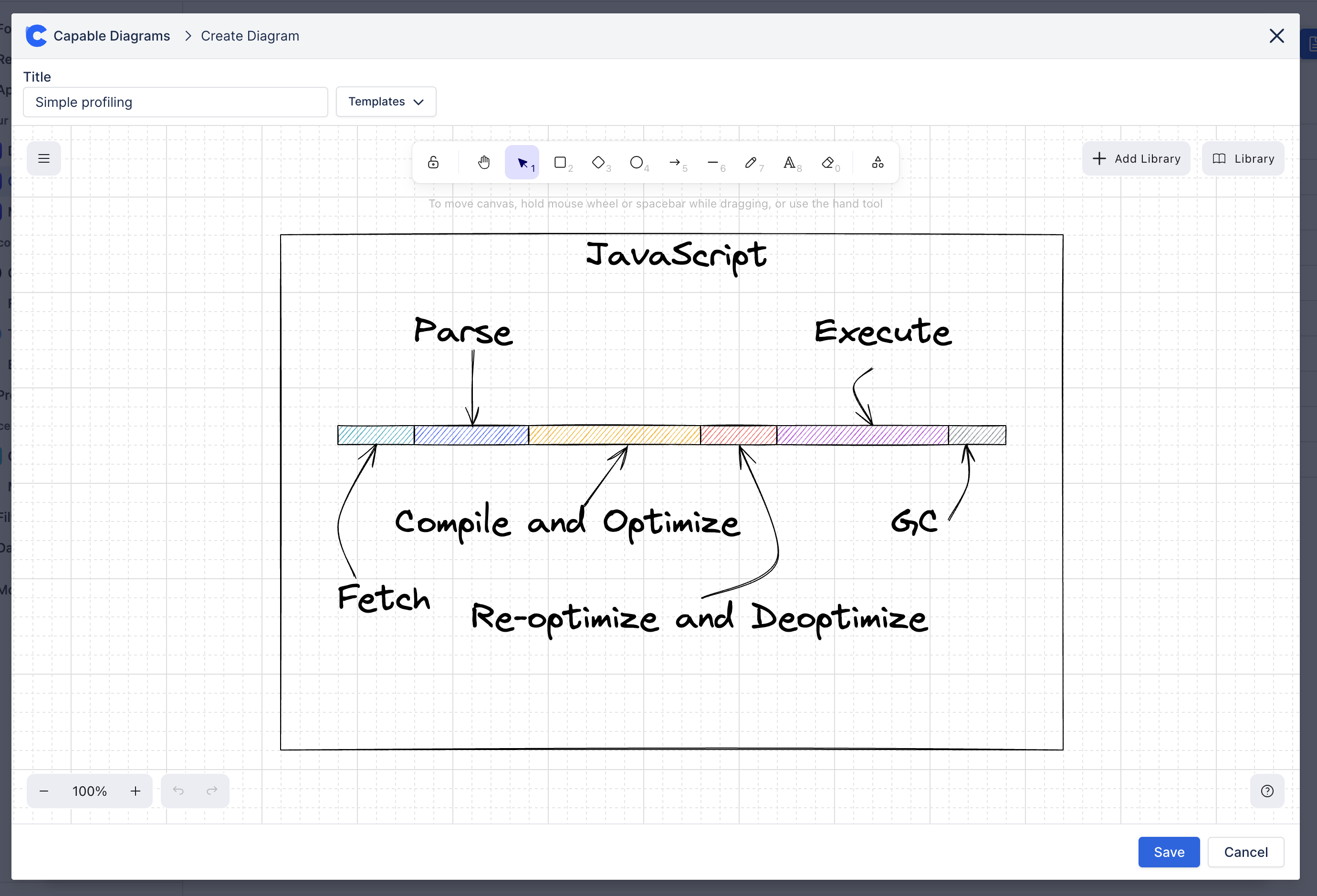
Task: Zoom in with the plus button
Action: coord(136,791)
